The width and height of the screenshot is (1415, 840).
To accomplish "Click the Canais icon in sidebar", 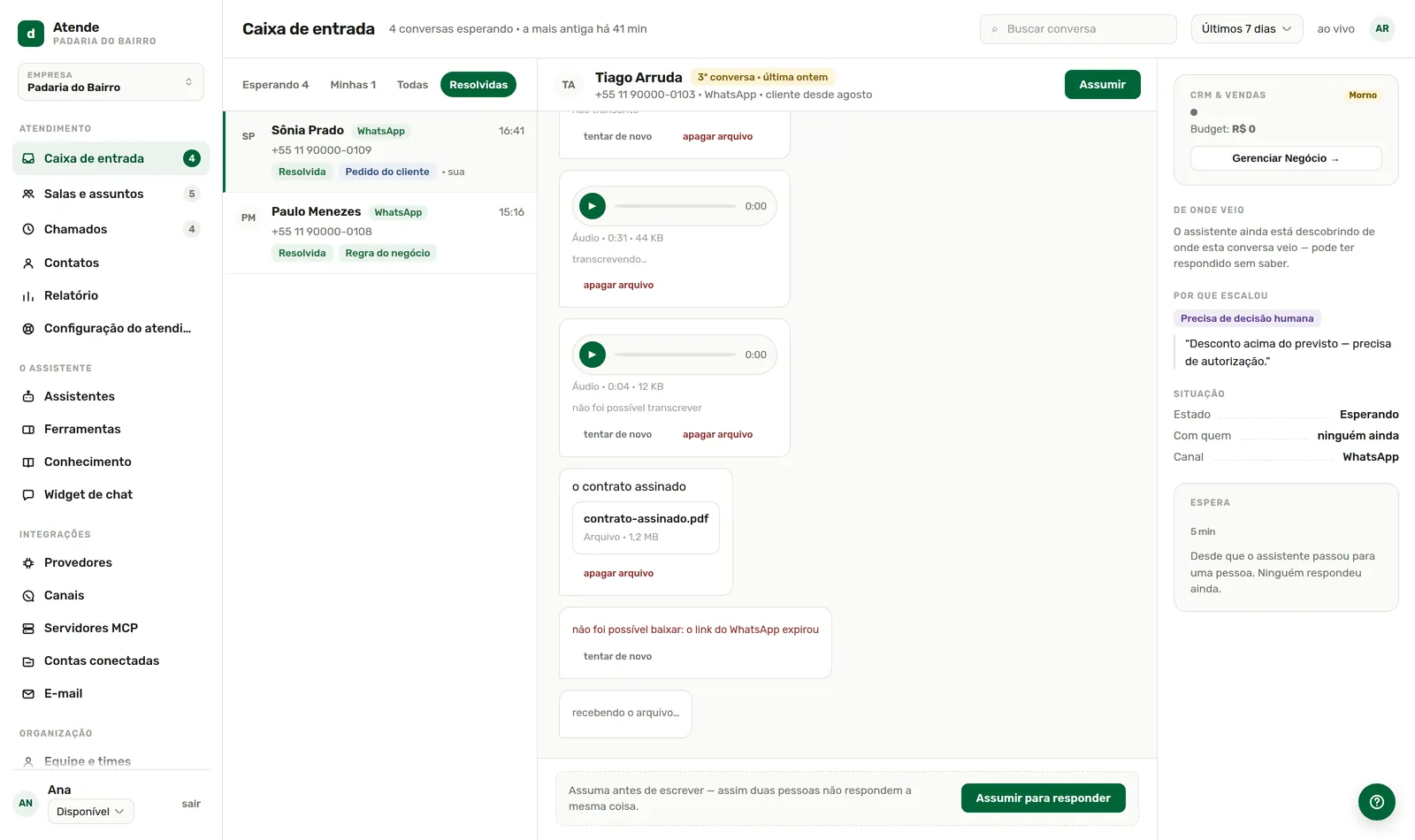I will tap(28, 595).
